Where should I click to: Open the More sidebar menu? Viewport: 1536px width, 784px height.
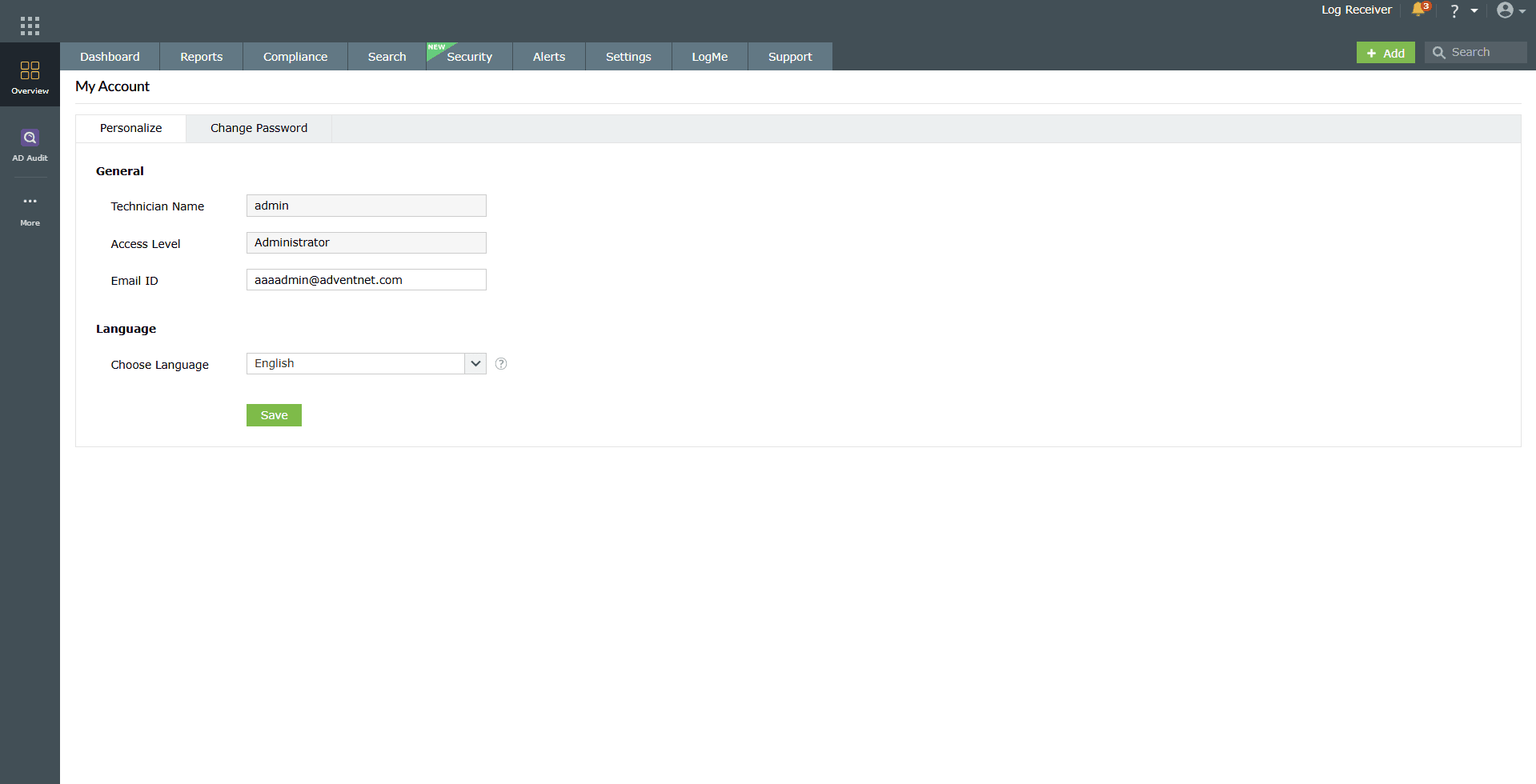pos(30,211)
